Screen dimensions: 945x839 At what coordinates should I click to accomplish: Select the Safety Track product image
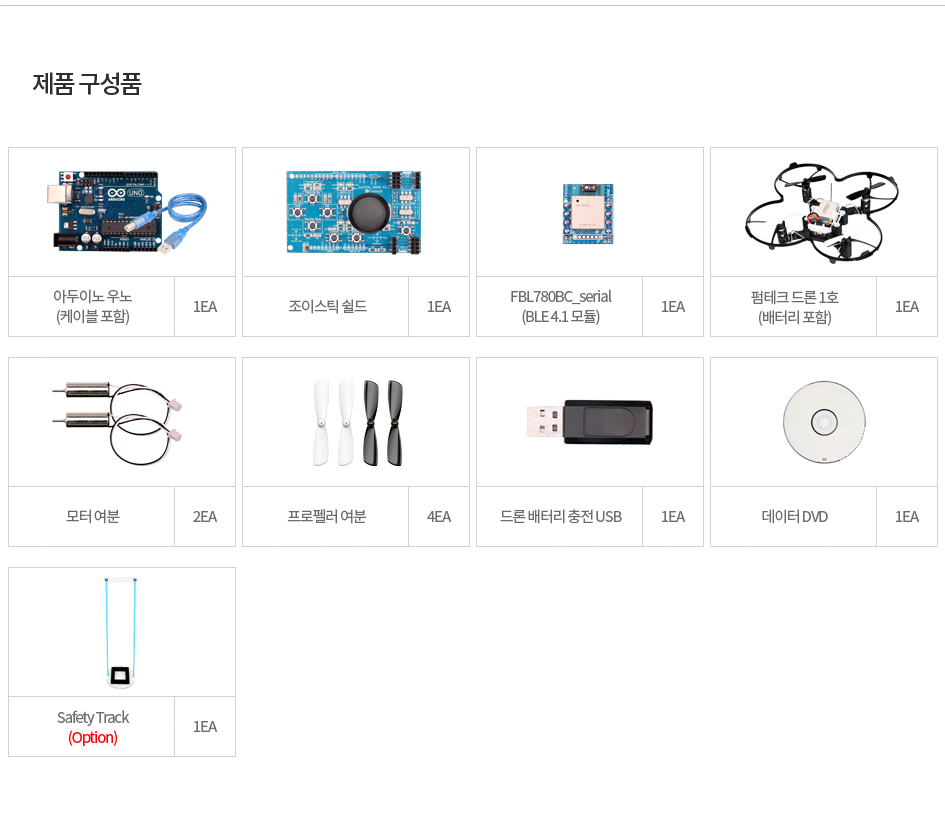[121, 632]
